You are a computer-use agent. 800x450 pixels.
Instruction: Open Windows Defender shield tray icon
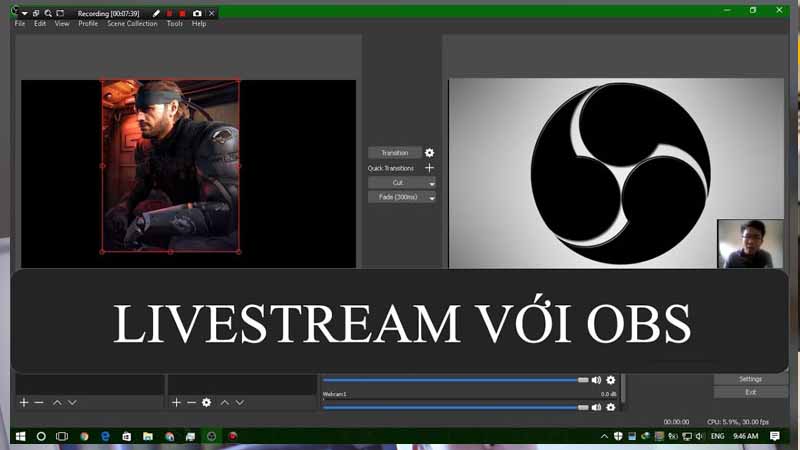[x=618, y=436]
